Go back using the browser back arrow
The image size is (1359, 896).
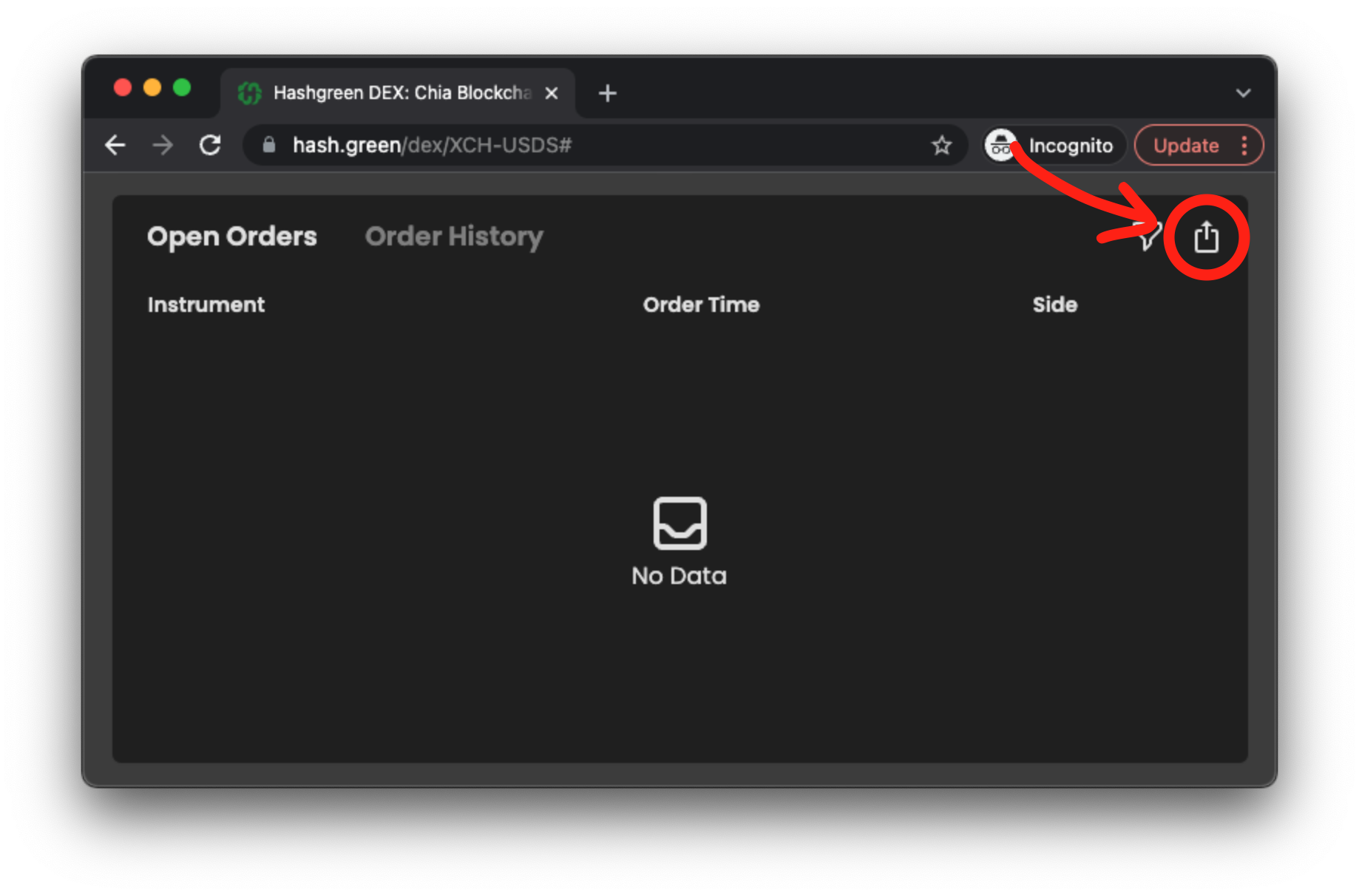coord(115,145)
